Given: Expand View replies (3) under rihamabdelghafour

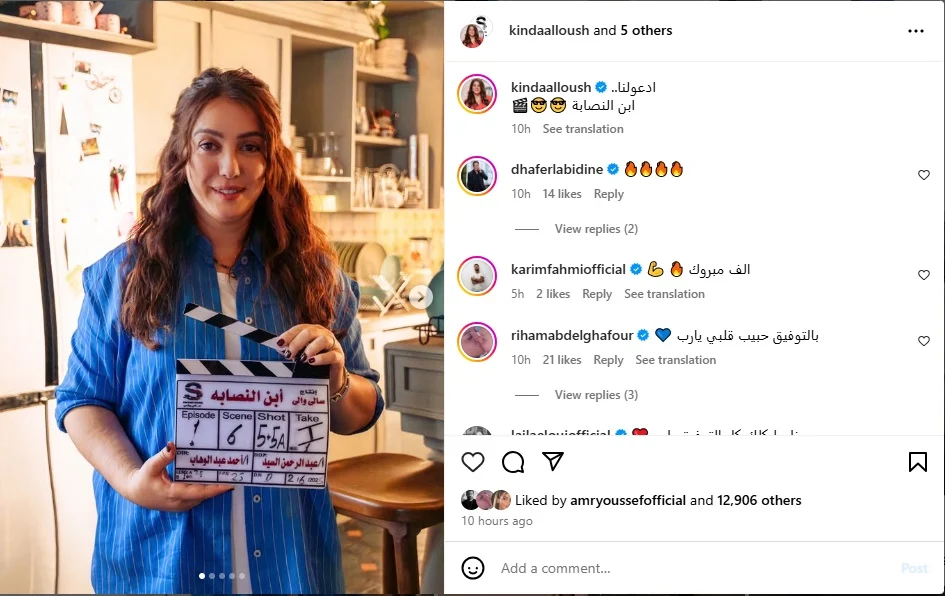Looking at the screenshot, I should click(x=596, y=395).
